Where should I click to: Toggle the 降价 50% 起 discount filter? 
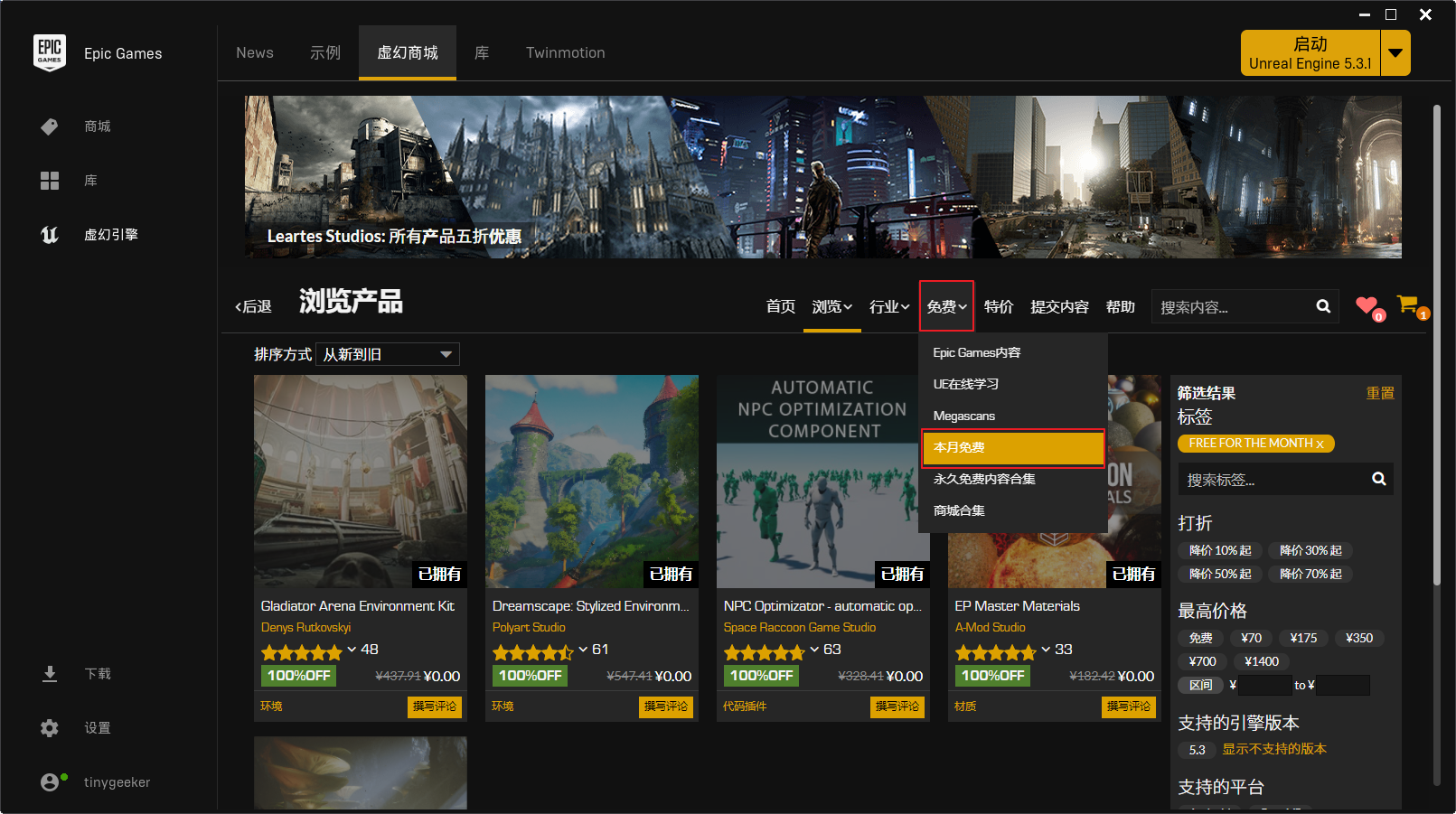(x=1220, y=575)
